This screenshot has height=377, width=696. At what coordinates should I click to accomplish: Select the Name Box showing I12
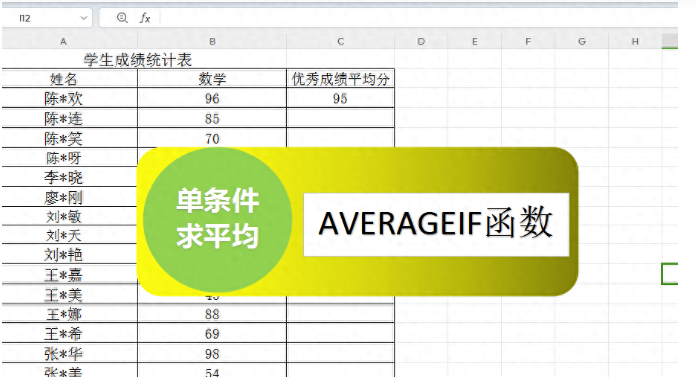point(47,18)
